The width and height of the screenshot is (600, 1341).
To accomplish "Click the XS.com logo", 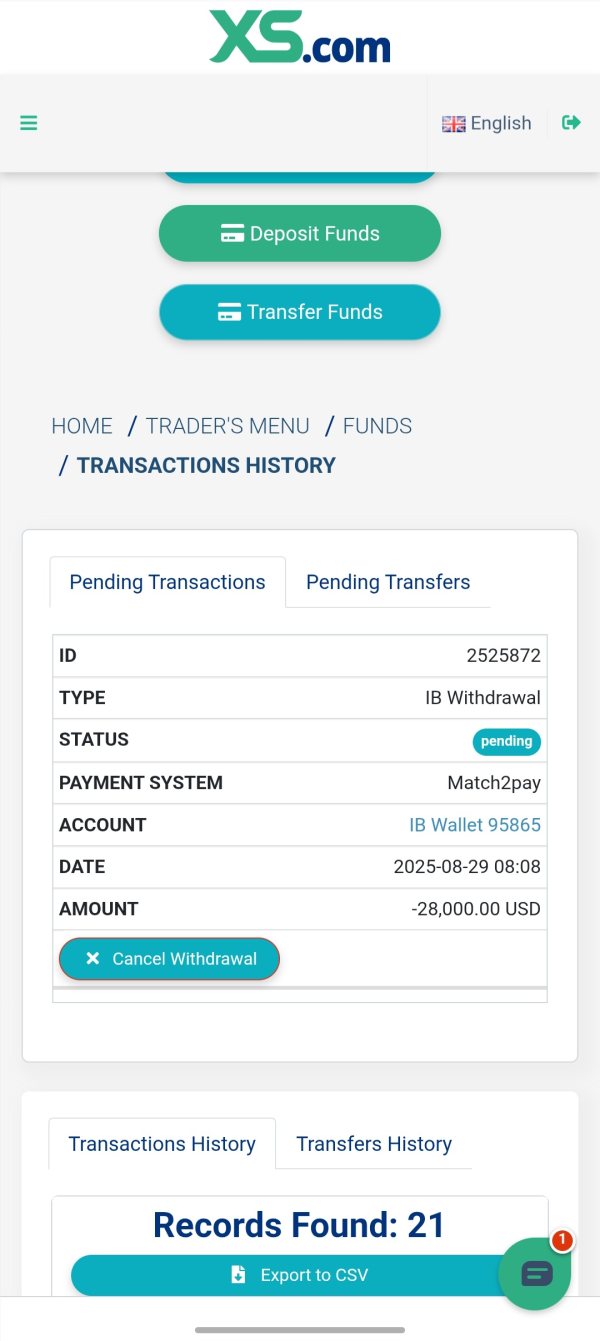I will 300,37.
